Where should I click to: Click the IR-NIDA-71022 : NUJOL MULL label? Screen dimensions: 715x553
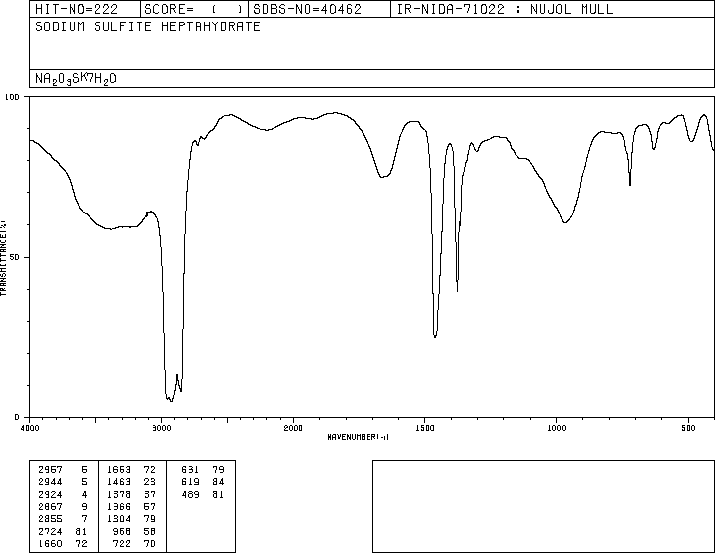505,9
